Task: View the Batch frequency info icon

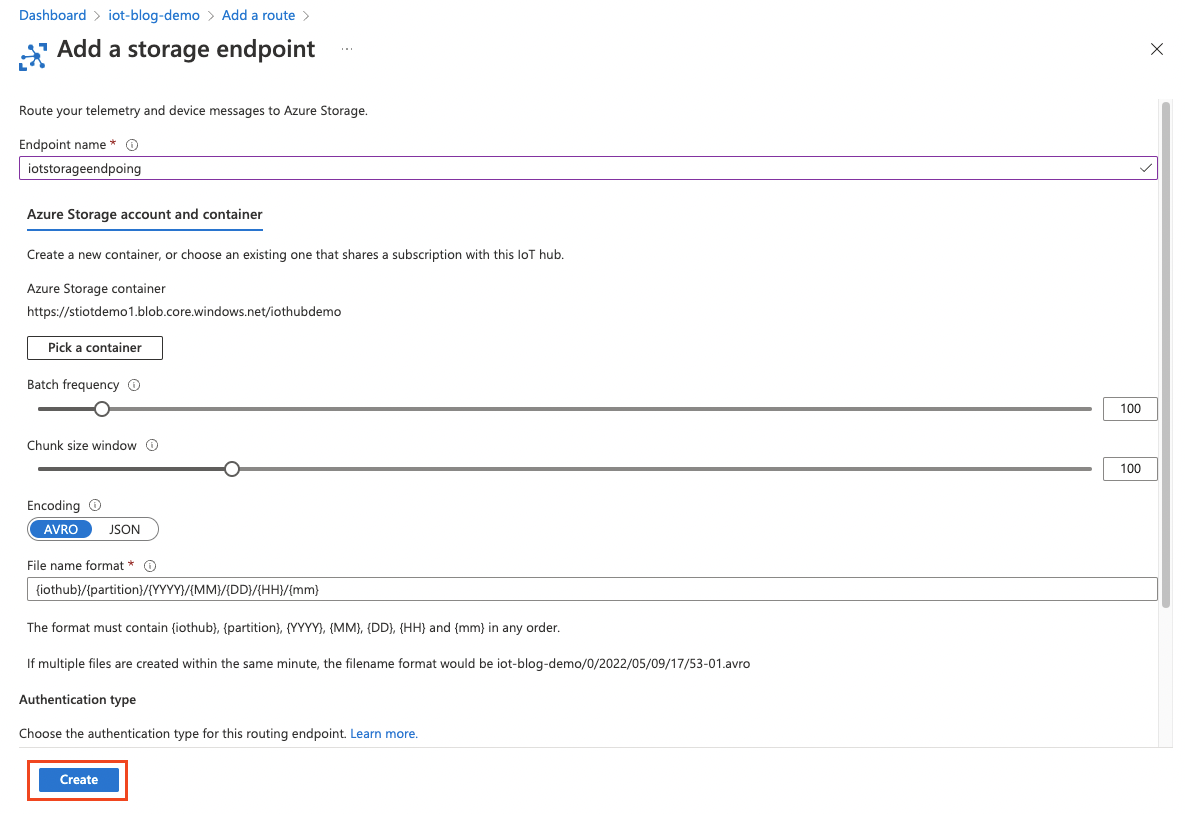Action: [x=135, y=384]
